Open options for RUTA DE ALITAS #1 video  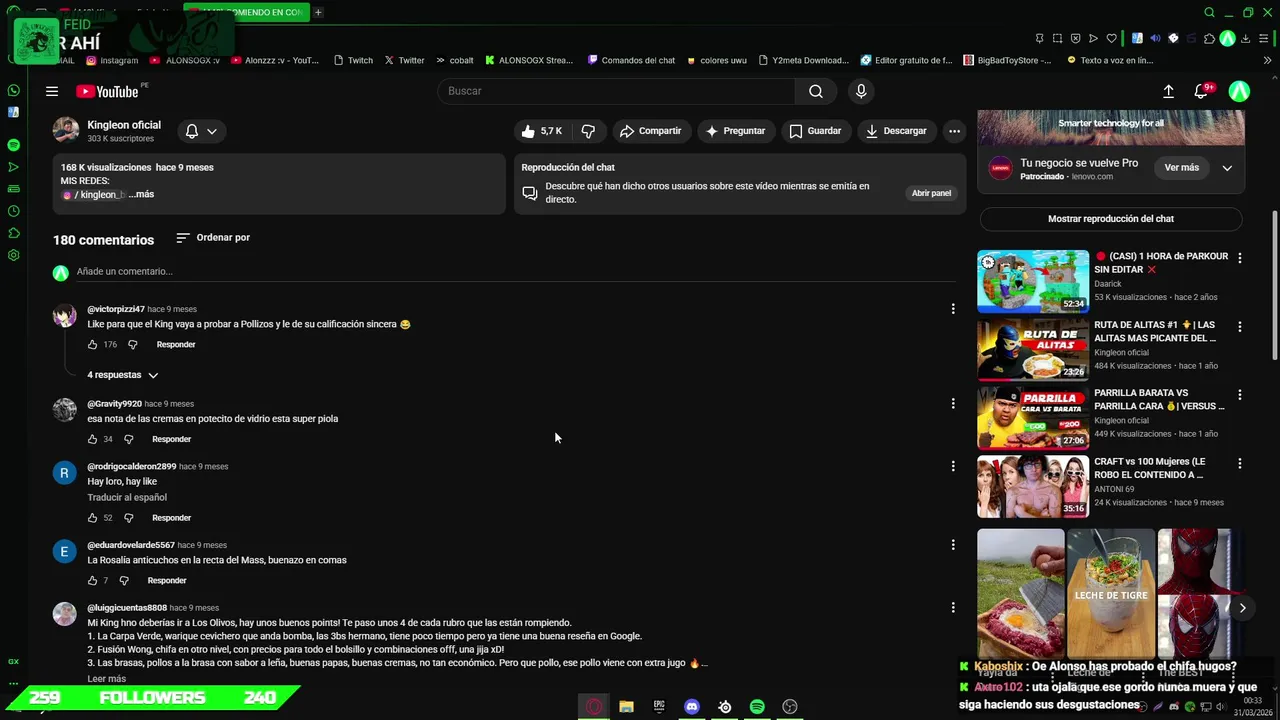tap(1240, 327)
